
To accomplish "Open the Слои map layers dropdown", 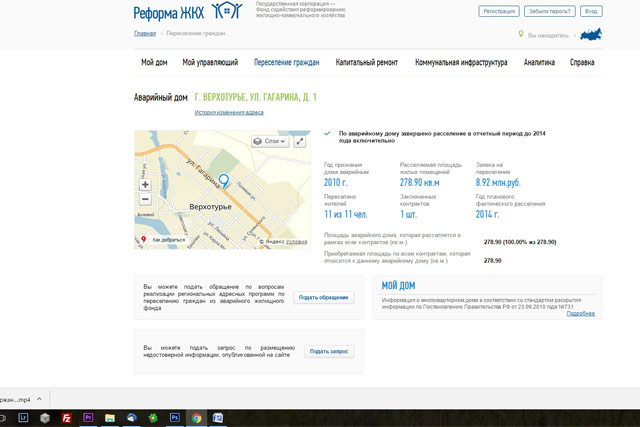I will click(x=269, y=142).
